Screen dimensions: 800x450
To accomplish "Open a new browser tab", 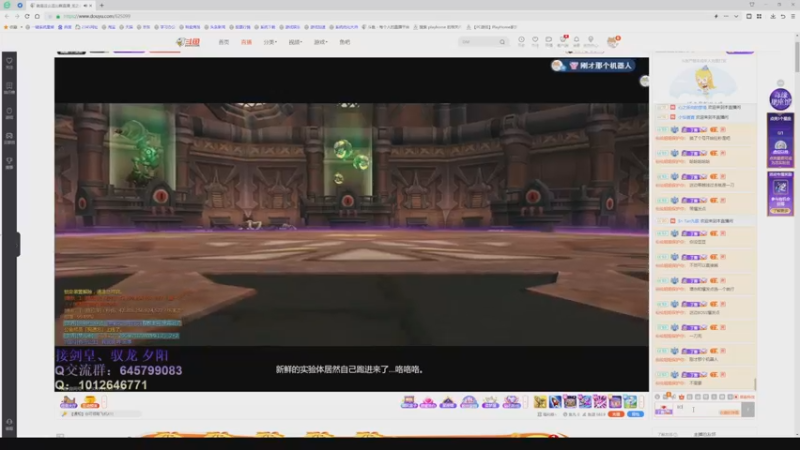I will click(x=102, y=5).
